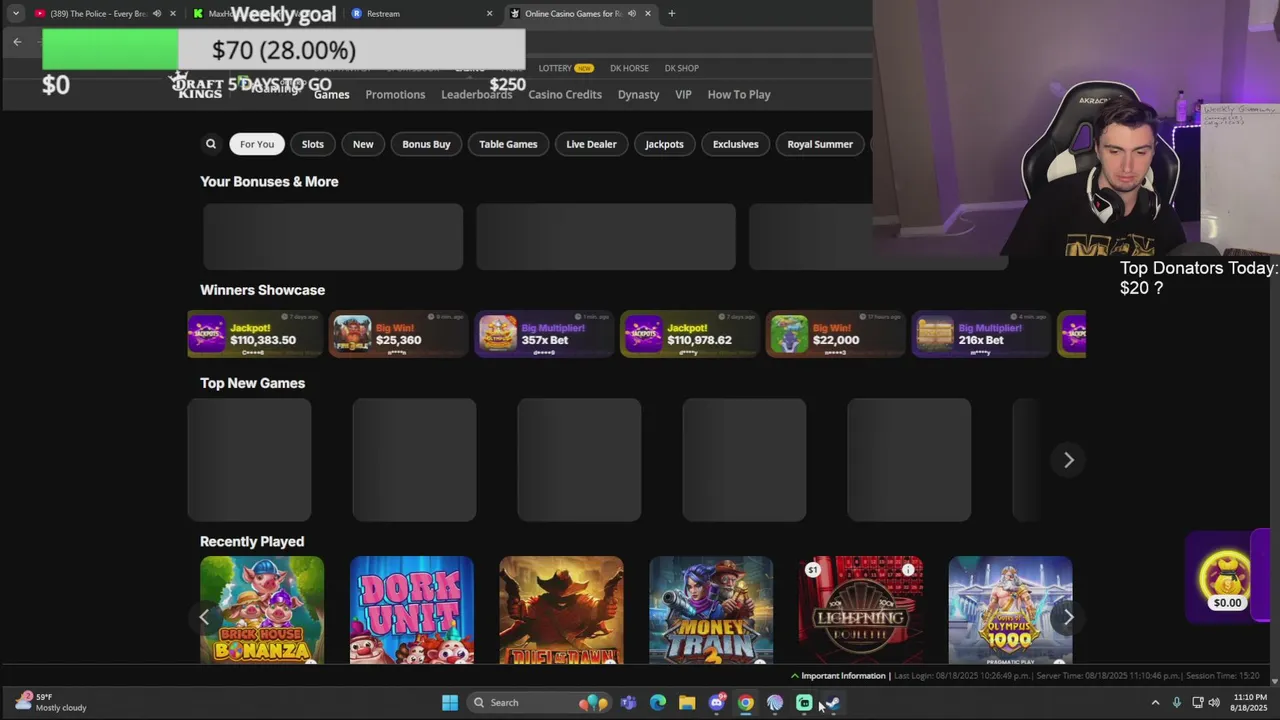Viewport: 1280px width, 720px height.
Task: Open the Live Dealer category
Action: tap(591, 144)
